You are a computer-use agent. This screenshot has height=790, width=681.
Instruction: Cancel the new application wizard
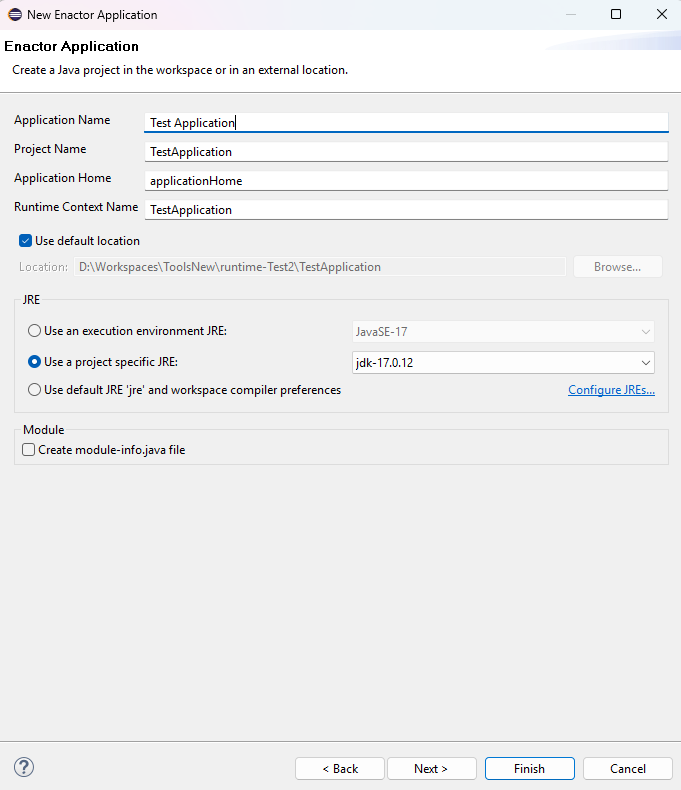[628, 769]
